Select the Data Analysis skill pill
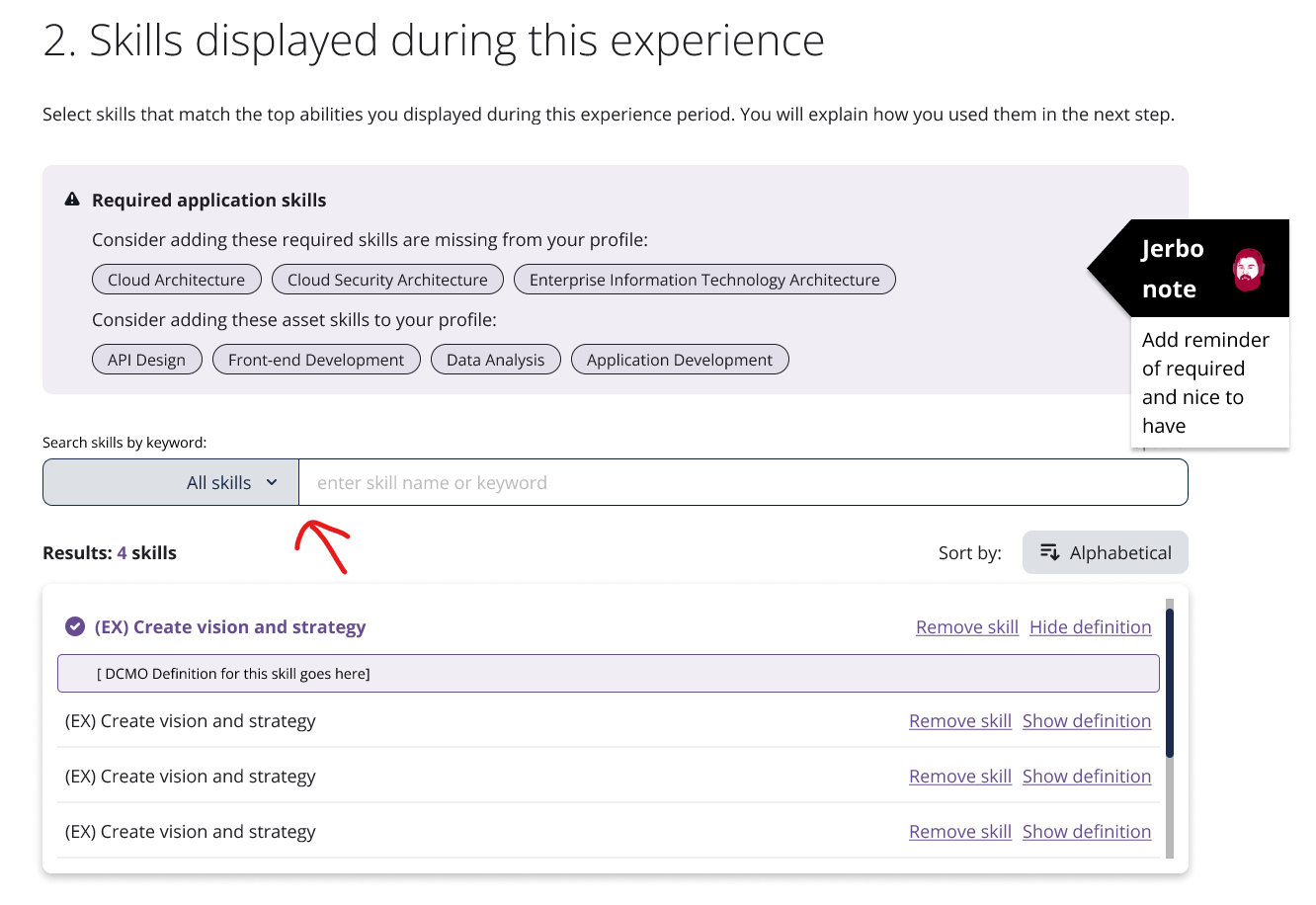This screenshot has height=905, width=1316. click(x=495, y=359)
